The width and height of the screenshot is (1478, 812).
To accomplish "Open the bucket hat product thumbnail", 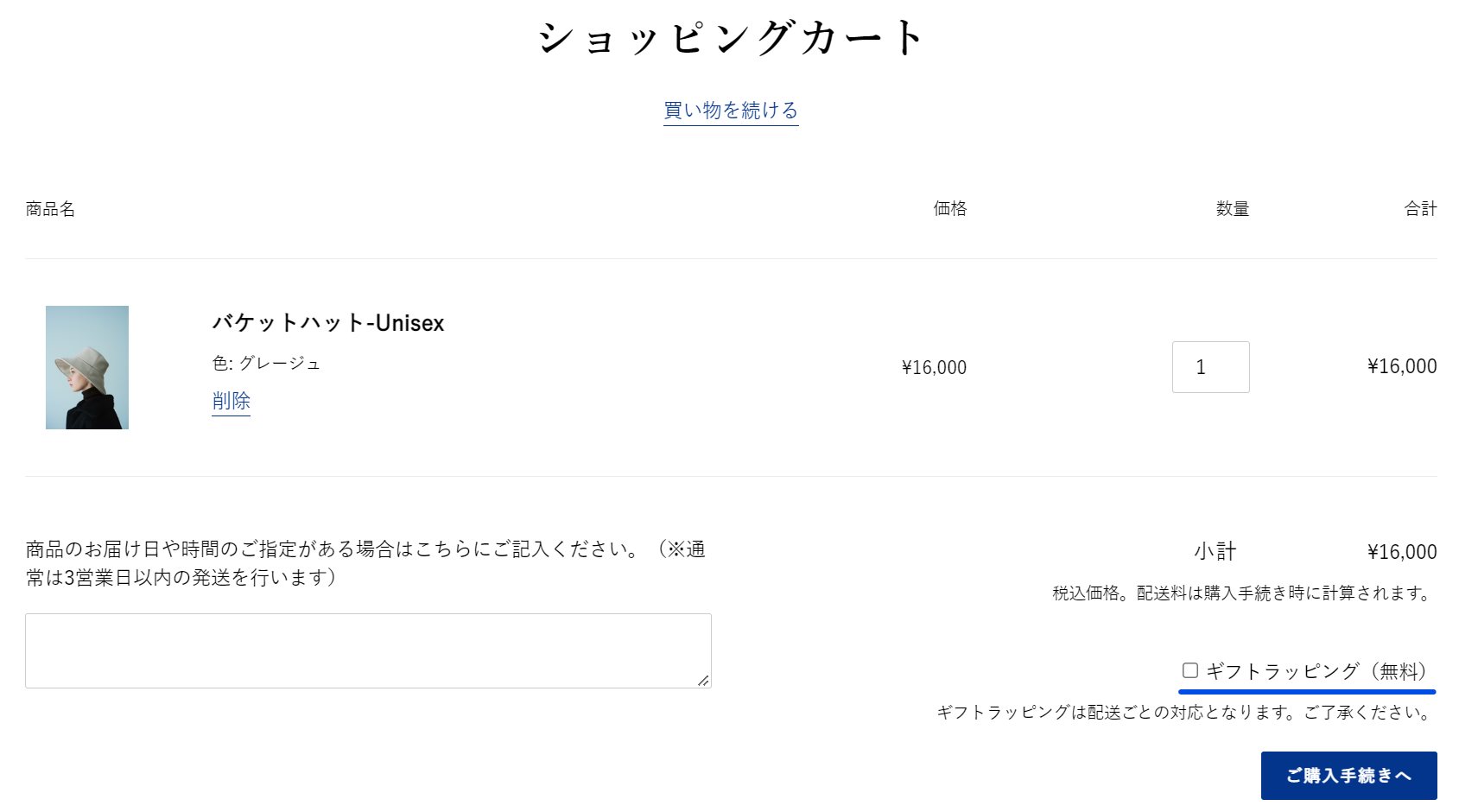I will (87, 367).
